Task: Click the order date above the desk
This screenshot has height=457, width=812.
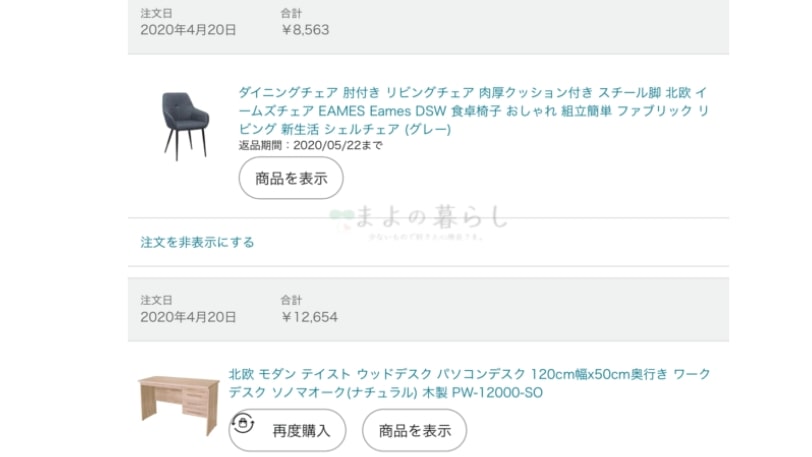Action: (188, 317)
